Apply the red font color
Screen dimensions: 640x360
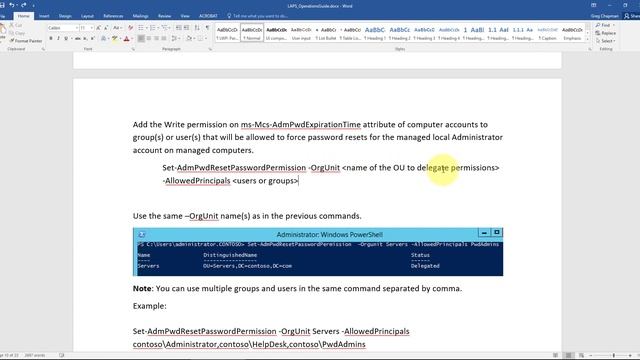pyautogui.click(x=126, y=38)
